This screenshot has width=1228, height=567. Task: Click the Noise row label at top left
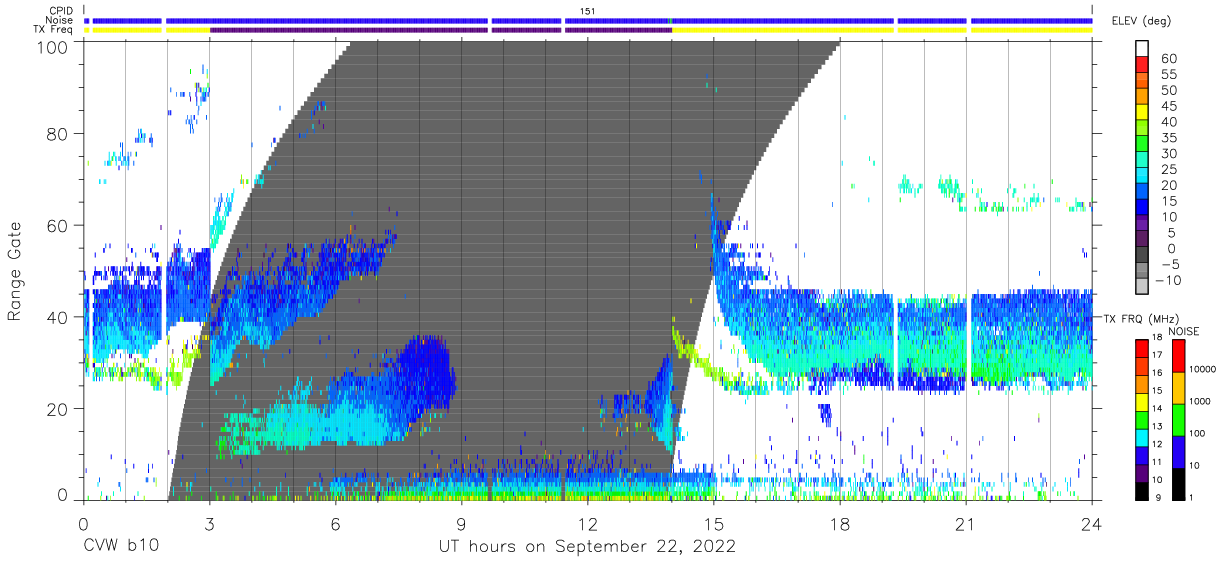click(61, 20)
